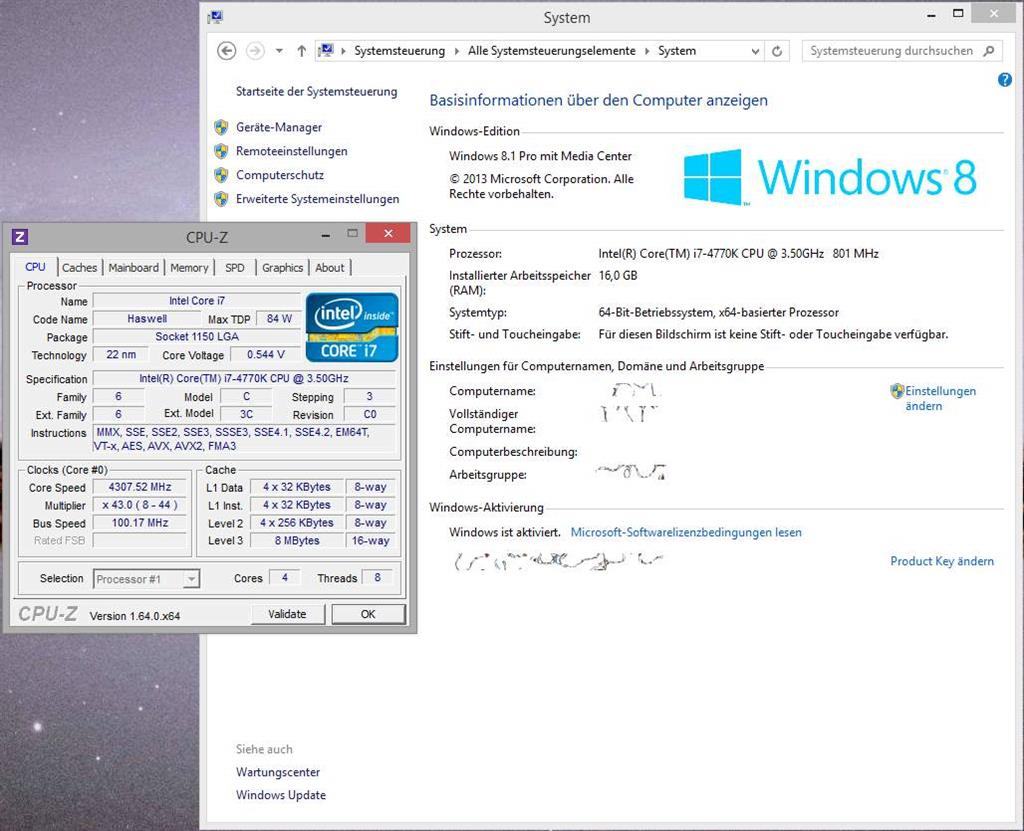Click shield icon beside Remoteeinstellungen
1024x831 pixels.
[221, 151]
